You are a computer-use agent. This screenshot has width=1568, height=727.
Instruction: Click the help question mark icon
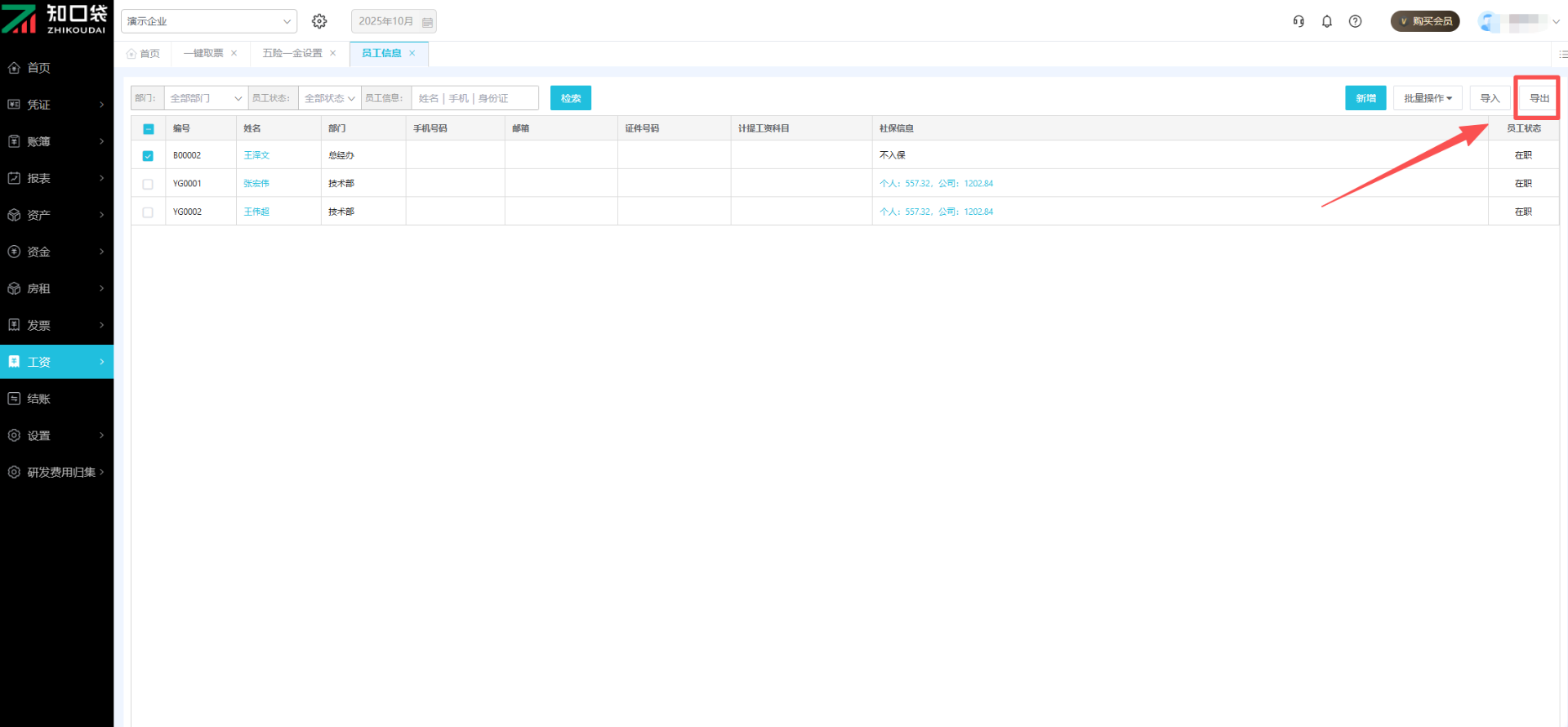tap(1356, 21)
